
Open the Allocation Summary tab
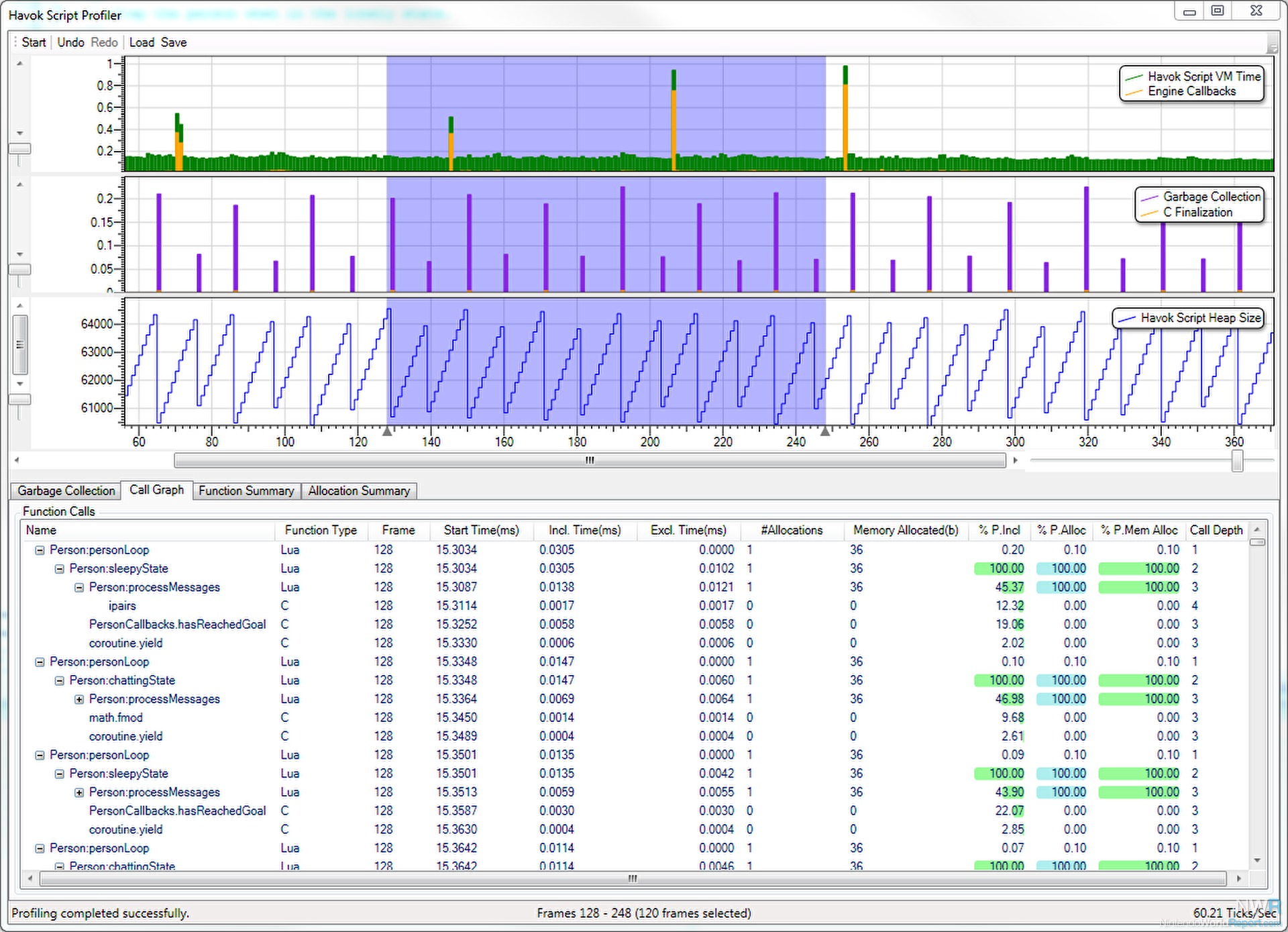pyautogui.click(x=359, y=490)
